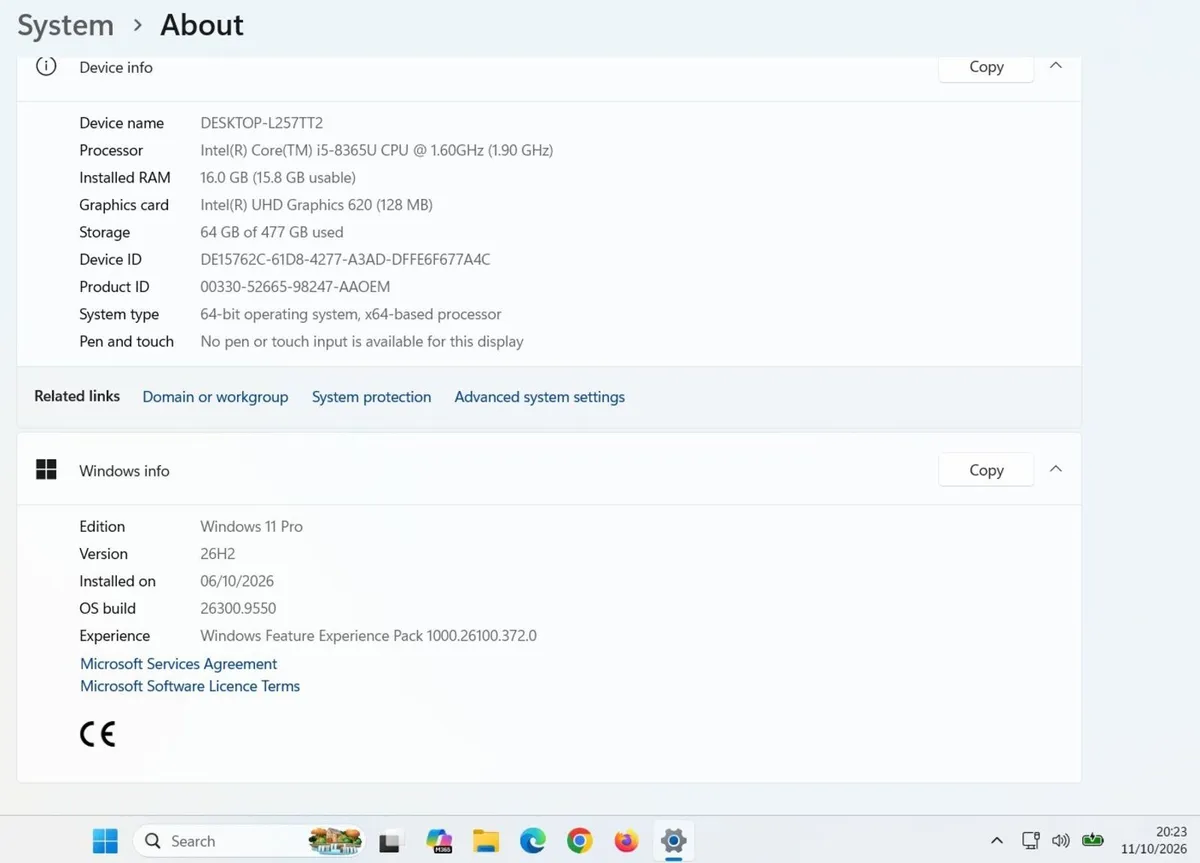
Task: Open the Windows Start menu
Action: (x=105, y=841)
